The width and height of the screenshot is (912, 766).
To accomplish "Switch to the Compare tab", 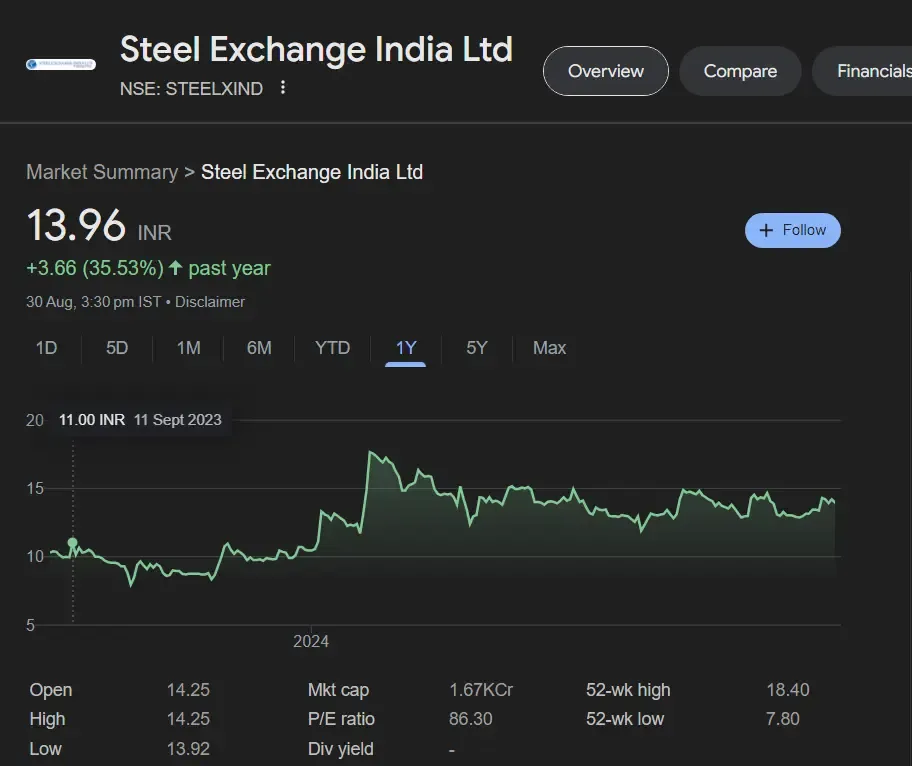I will pyautogui.click(x=740, y=71).
